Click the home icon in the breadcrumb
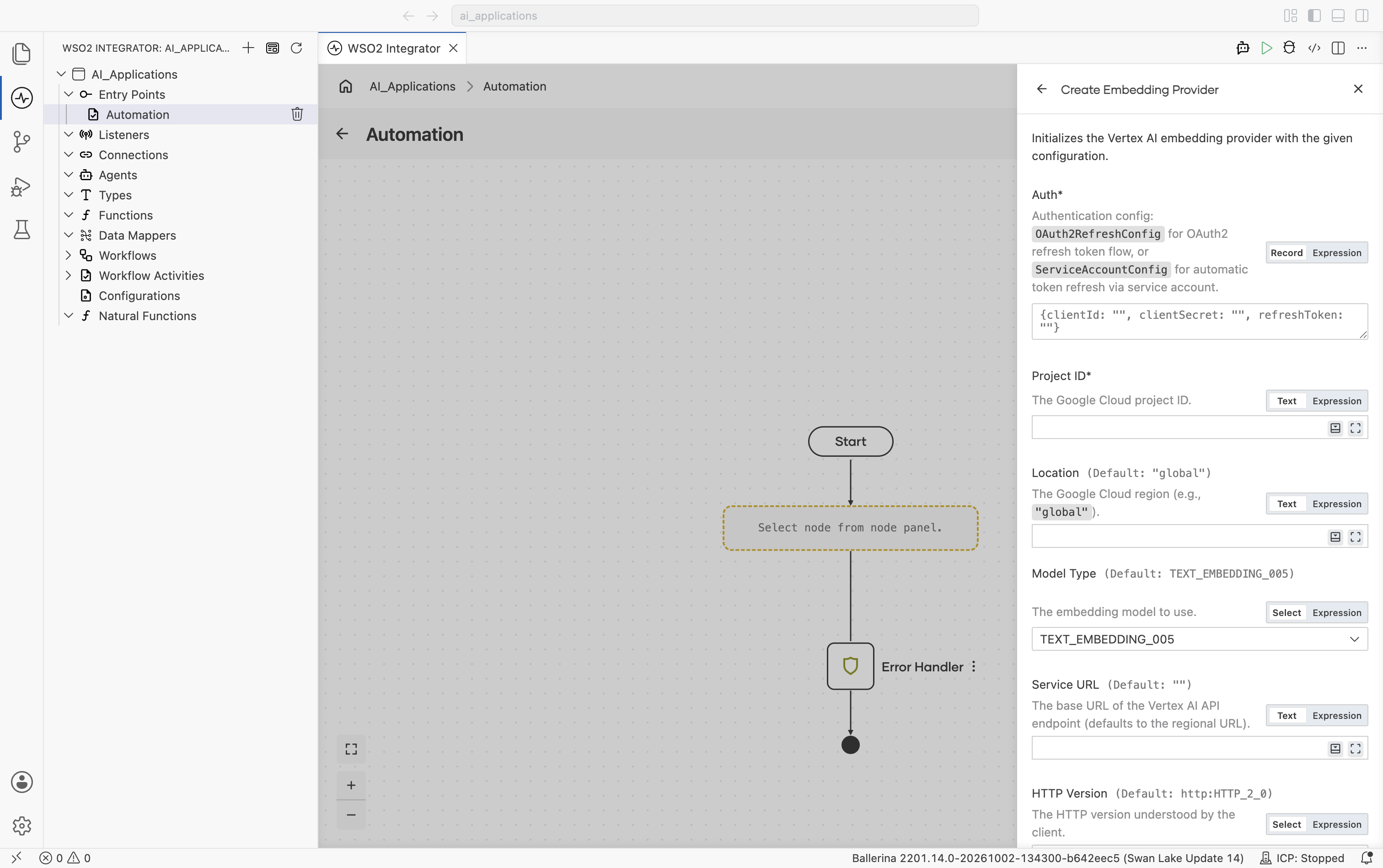1383x868 pixels. (346, 86)
